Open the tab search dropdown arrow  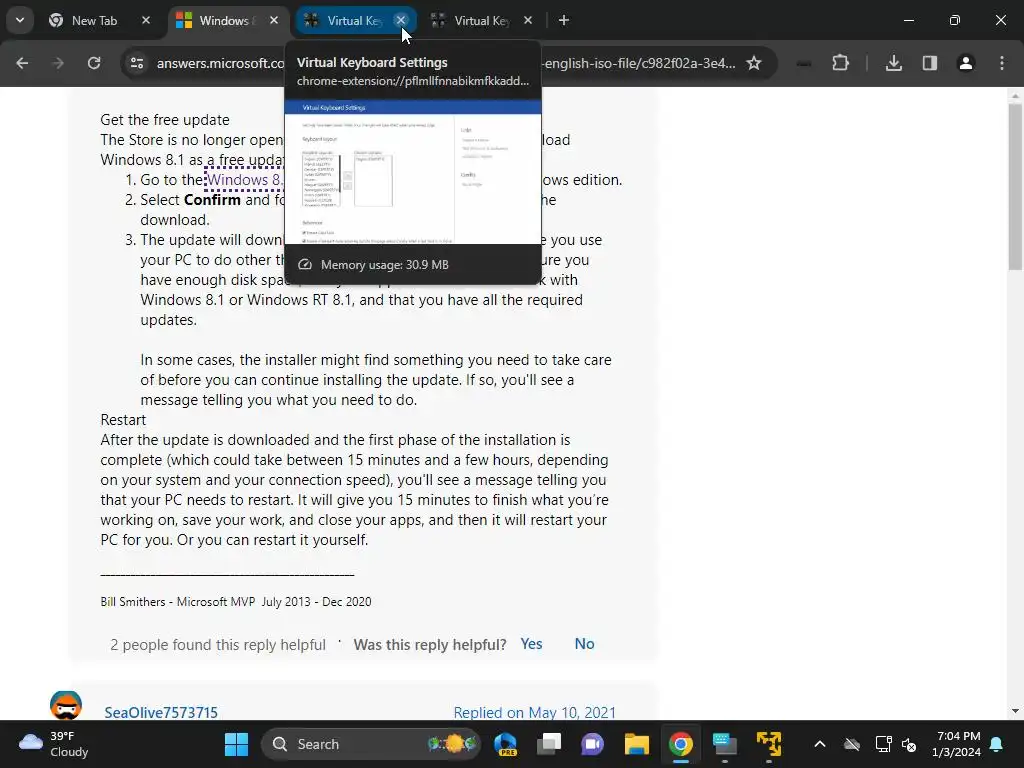click(20, 20)
